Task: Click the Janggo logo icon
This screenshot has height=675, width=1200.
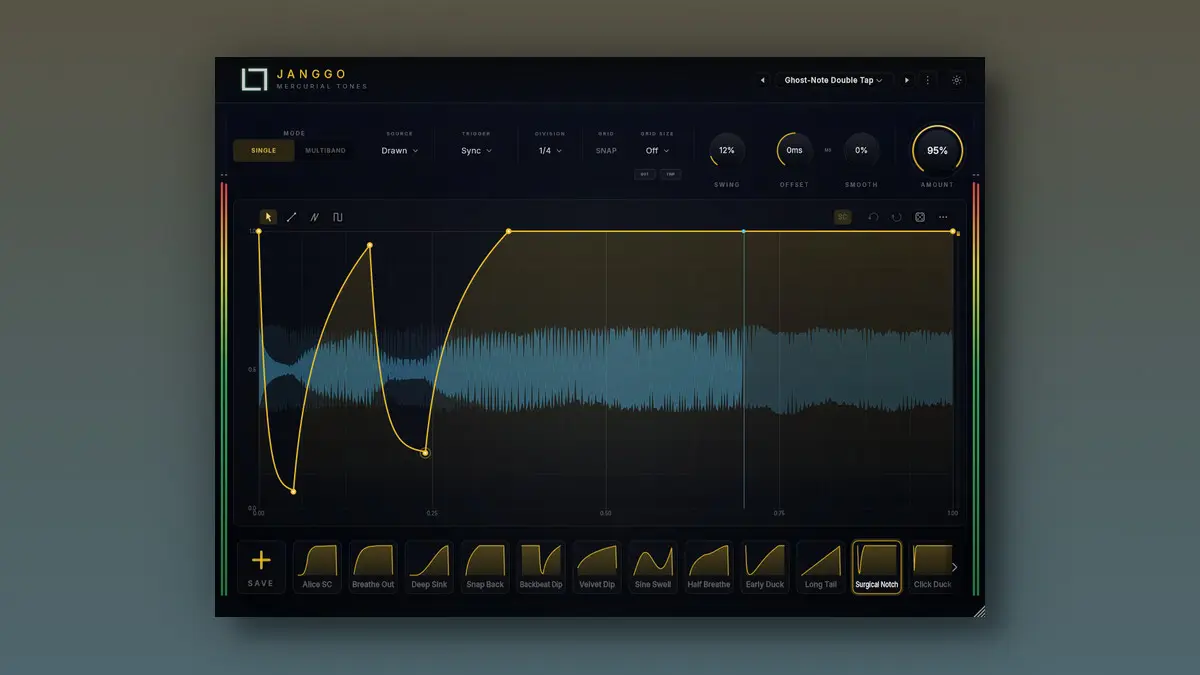Action: (x=254, y=80)
